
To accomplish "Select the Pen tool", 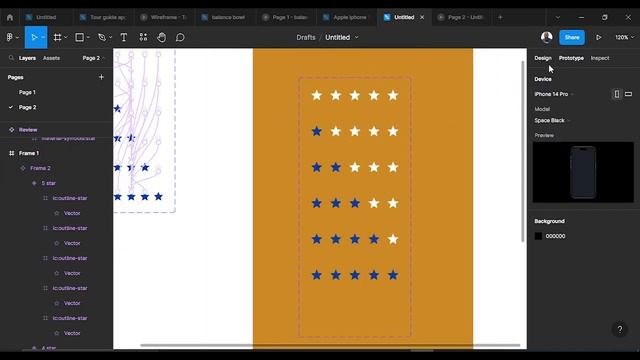I will click(x=102, y=37).
